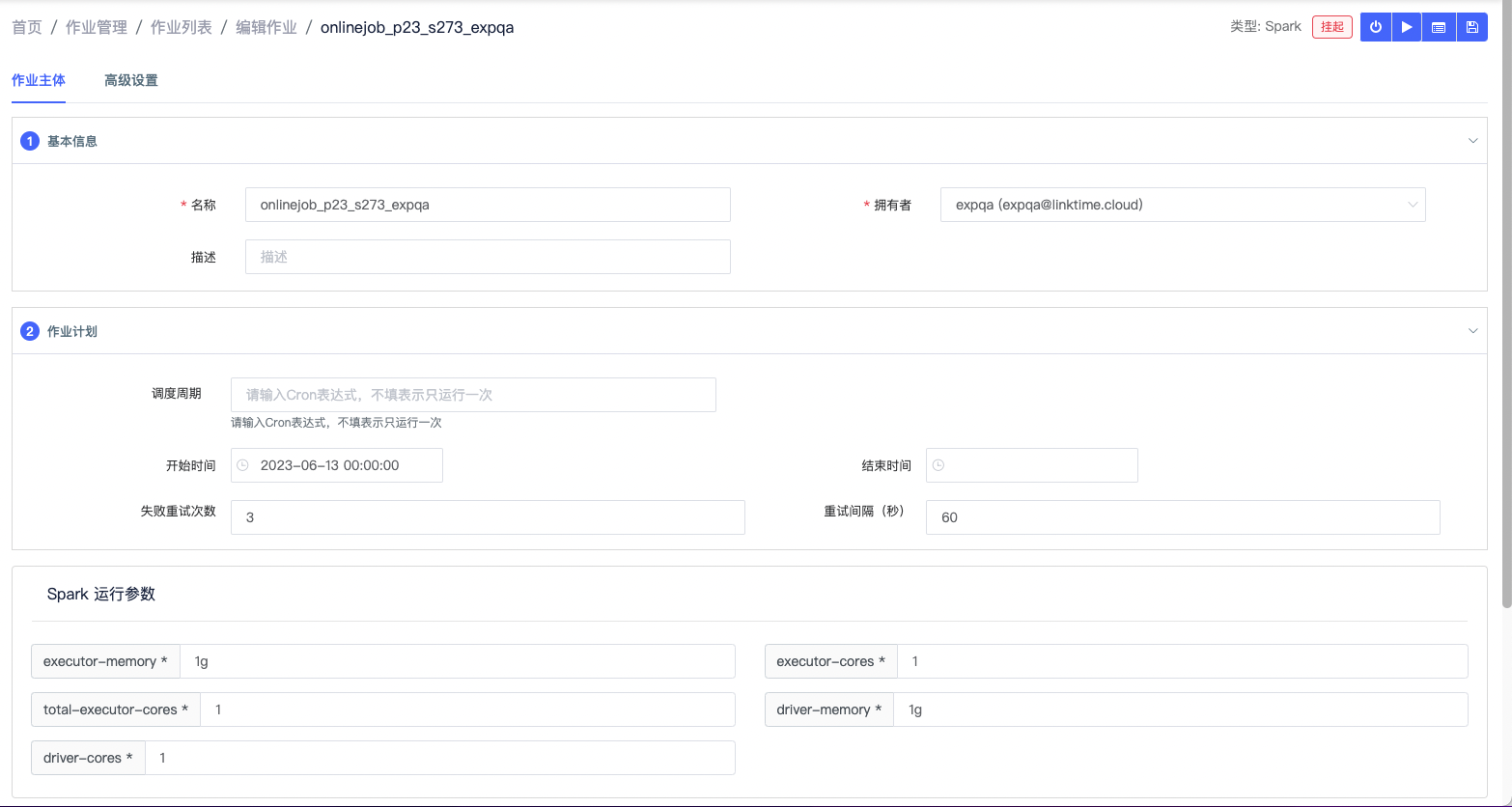Select the 作业主体 tab

tap(39, 80)
